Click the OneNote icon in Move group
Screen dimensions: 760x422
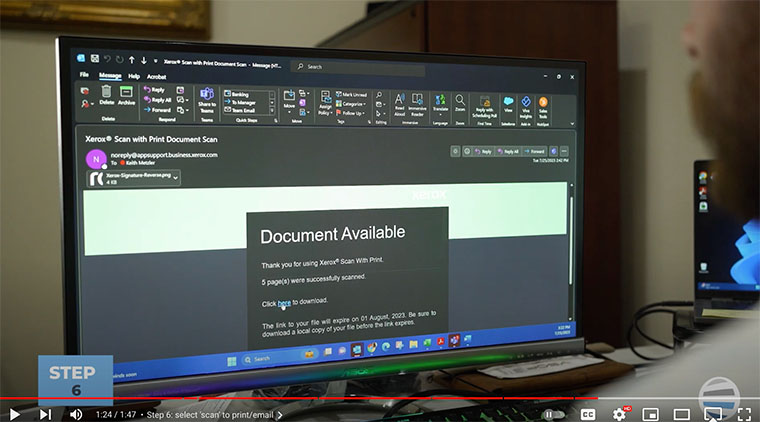302,103
